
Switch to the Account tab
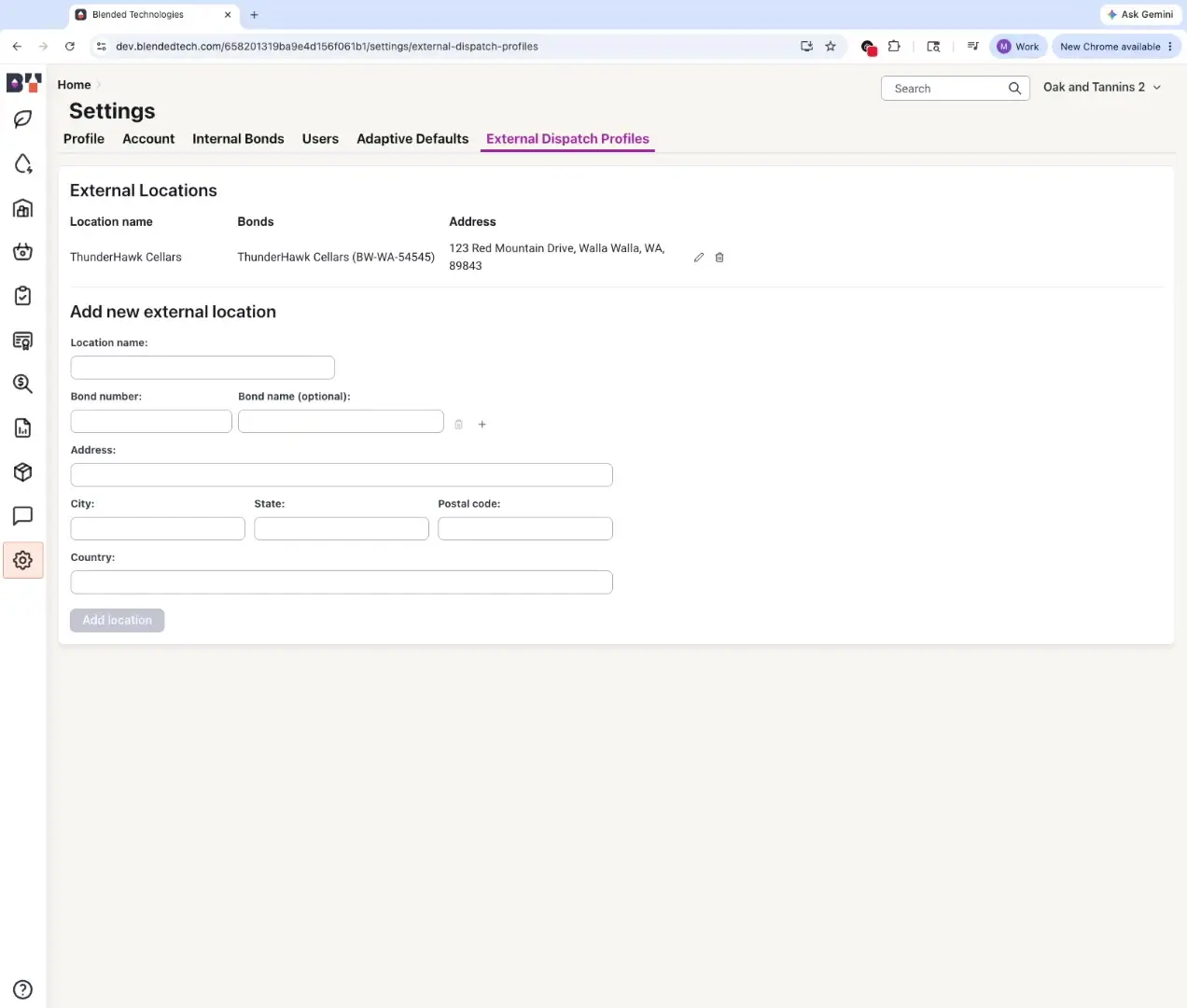(148, 139)
